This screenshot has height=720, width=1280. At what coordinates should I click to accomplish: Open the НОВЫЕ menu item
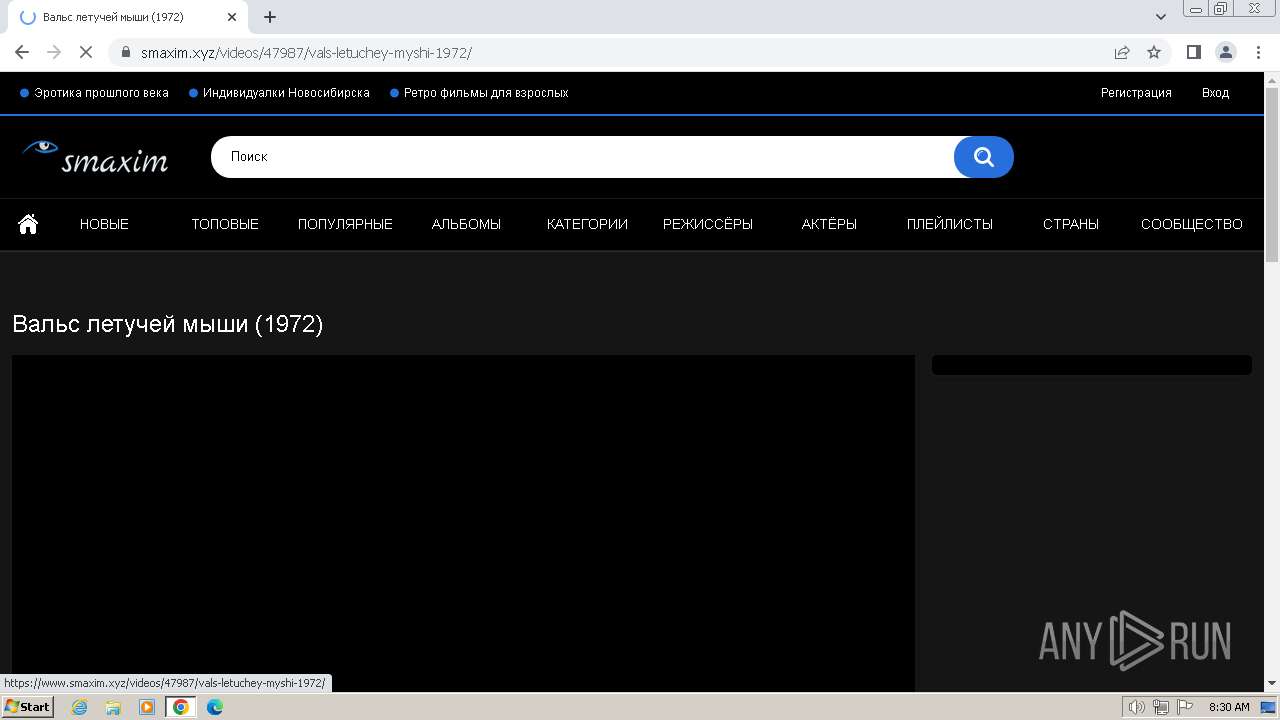click(x=104, y=224)
